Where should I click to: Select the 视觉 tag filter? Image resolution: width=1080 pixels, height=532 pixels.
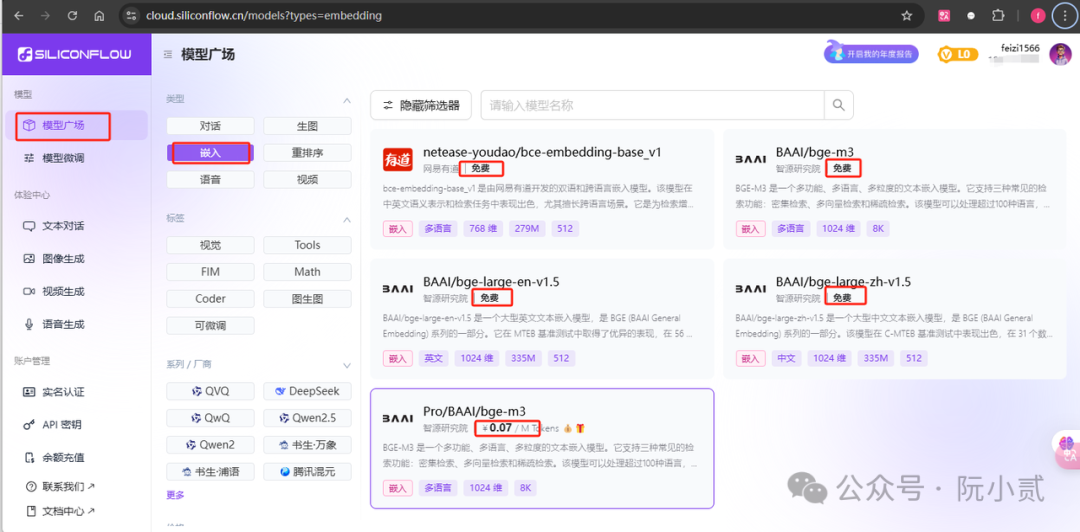[210, 245]
